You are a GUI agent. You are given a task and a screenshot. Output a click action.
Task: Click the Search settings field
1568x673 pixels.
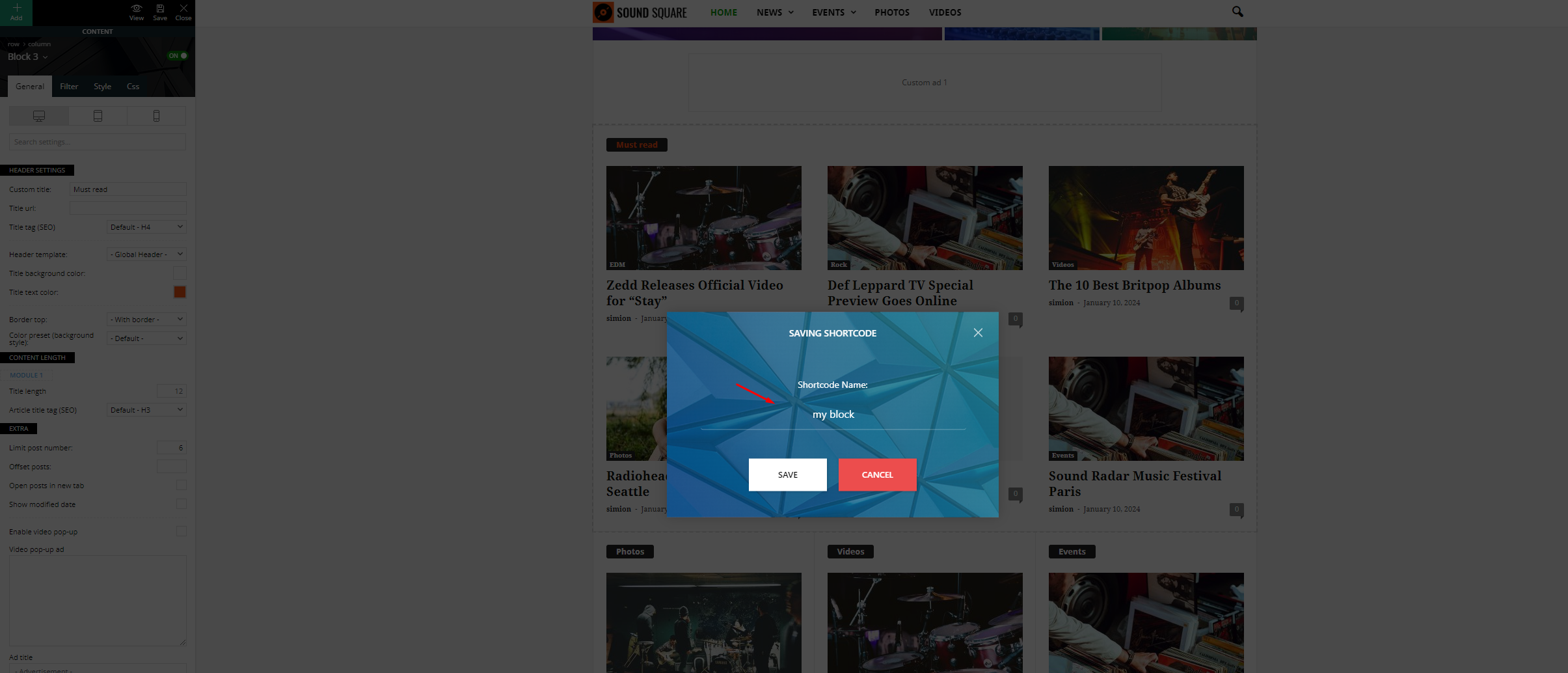[x=98, y=142]
